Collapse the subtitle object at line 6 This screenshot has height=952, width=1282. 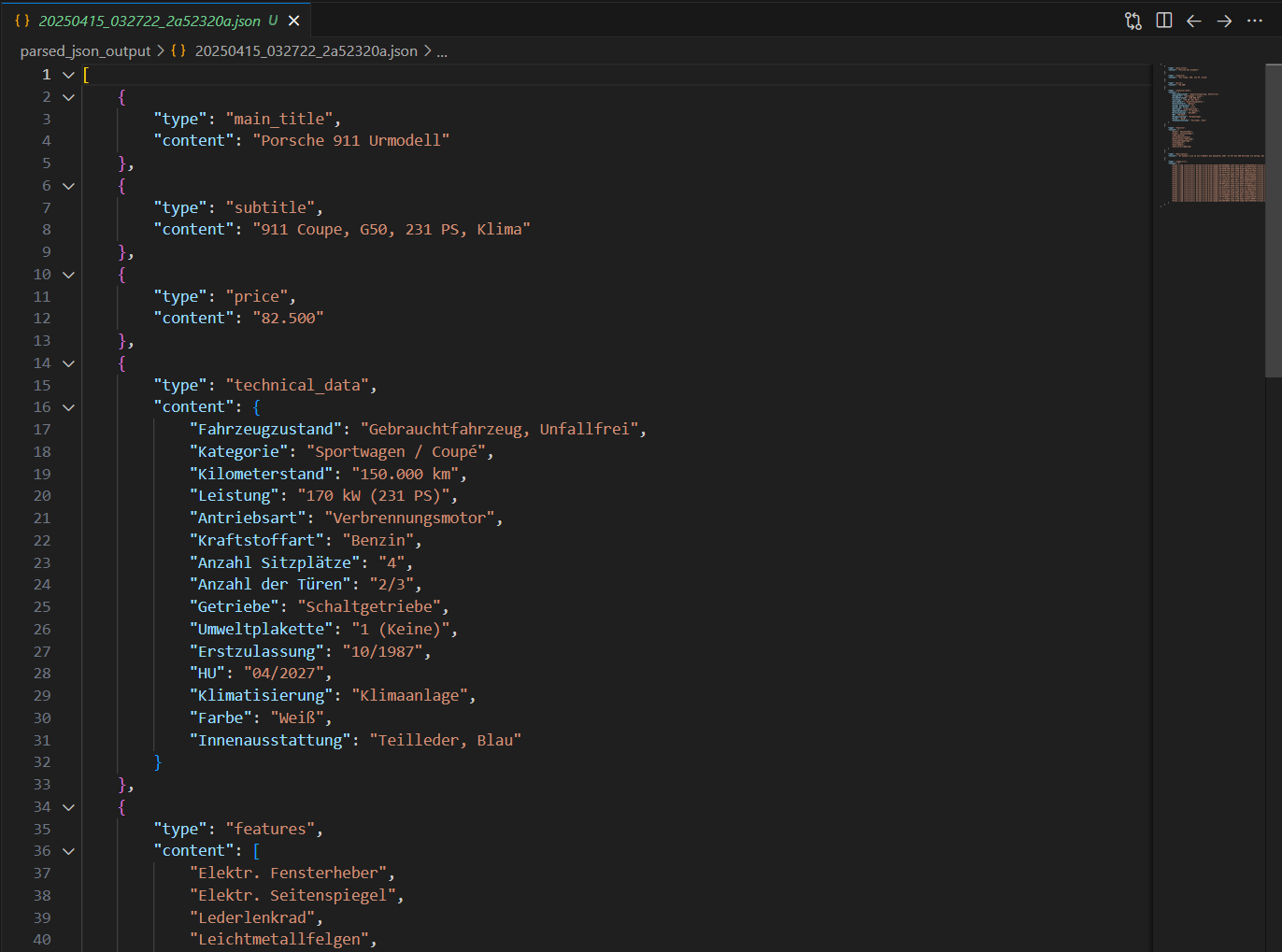(x=66, y=185)
